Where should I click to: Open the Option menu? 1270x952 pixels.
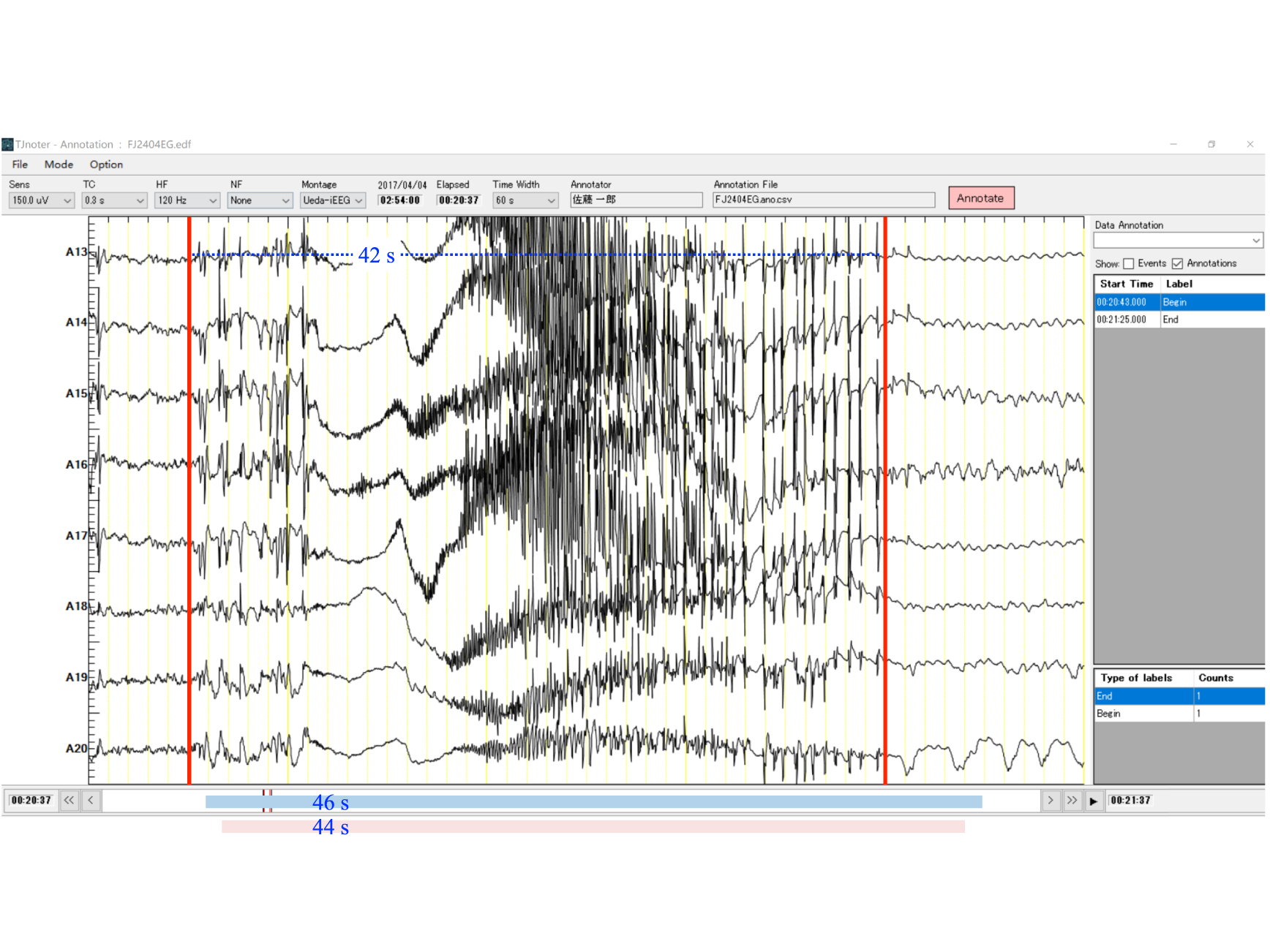106,165
